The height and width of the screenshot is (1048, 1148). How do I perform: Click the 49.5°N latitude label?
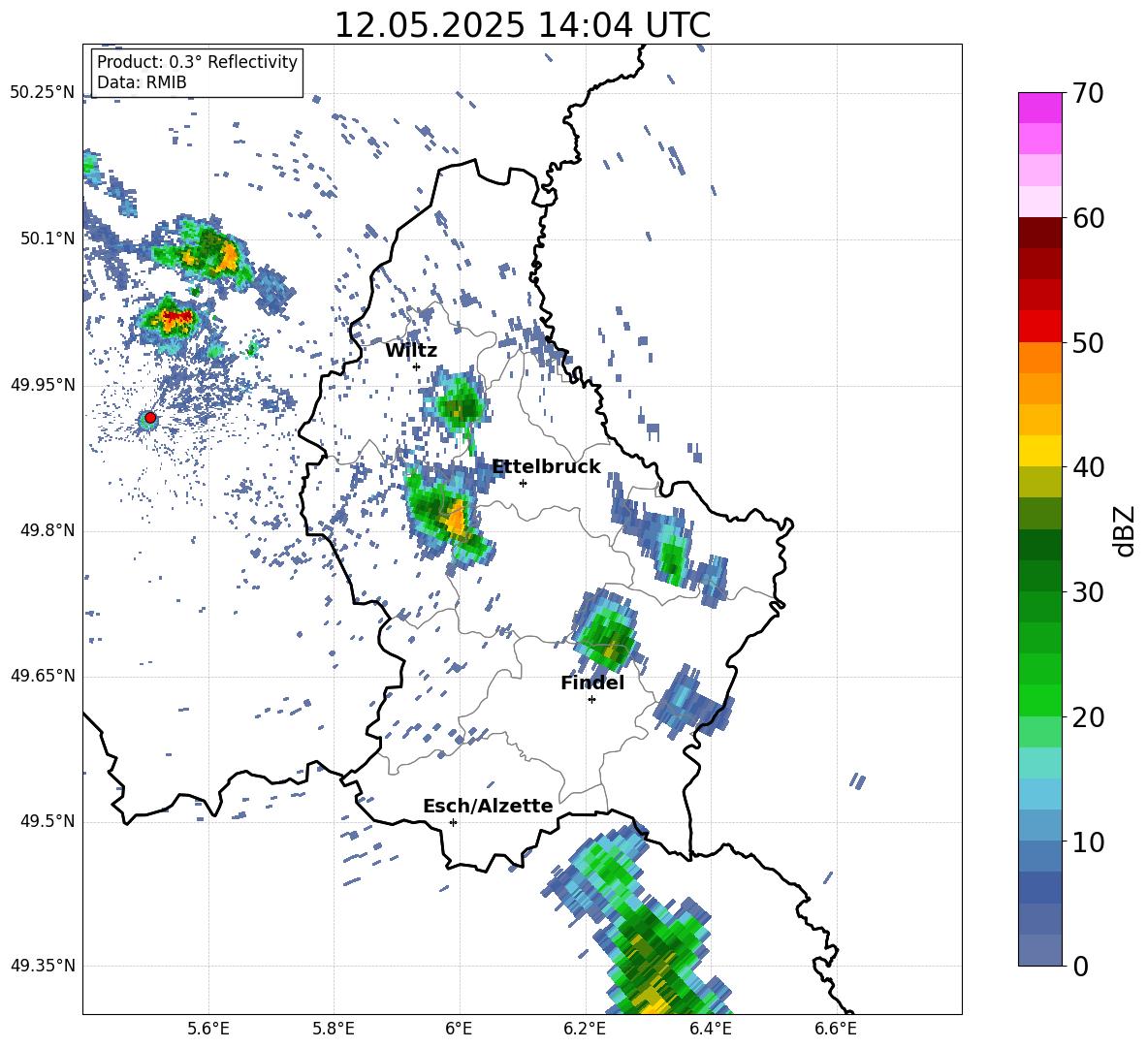[48, 821]
